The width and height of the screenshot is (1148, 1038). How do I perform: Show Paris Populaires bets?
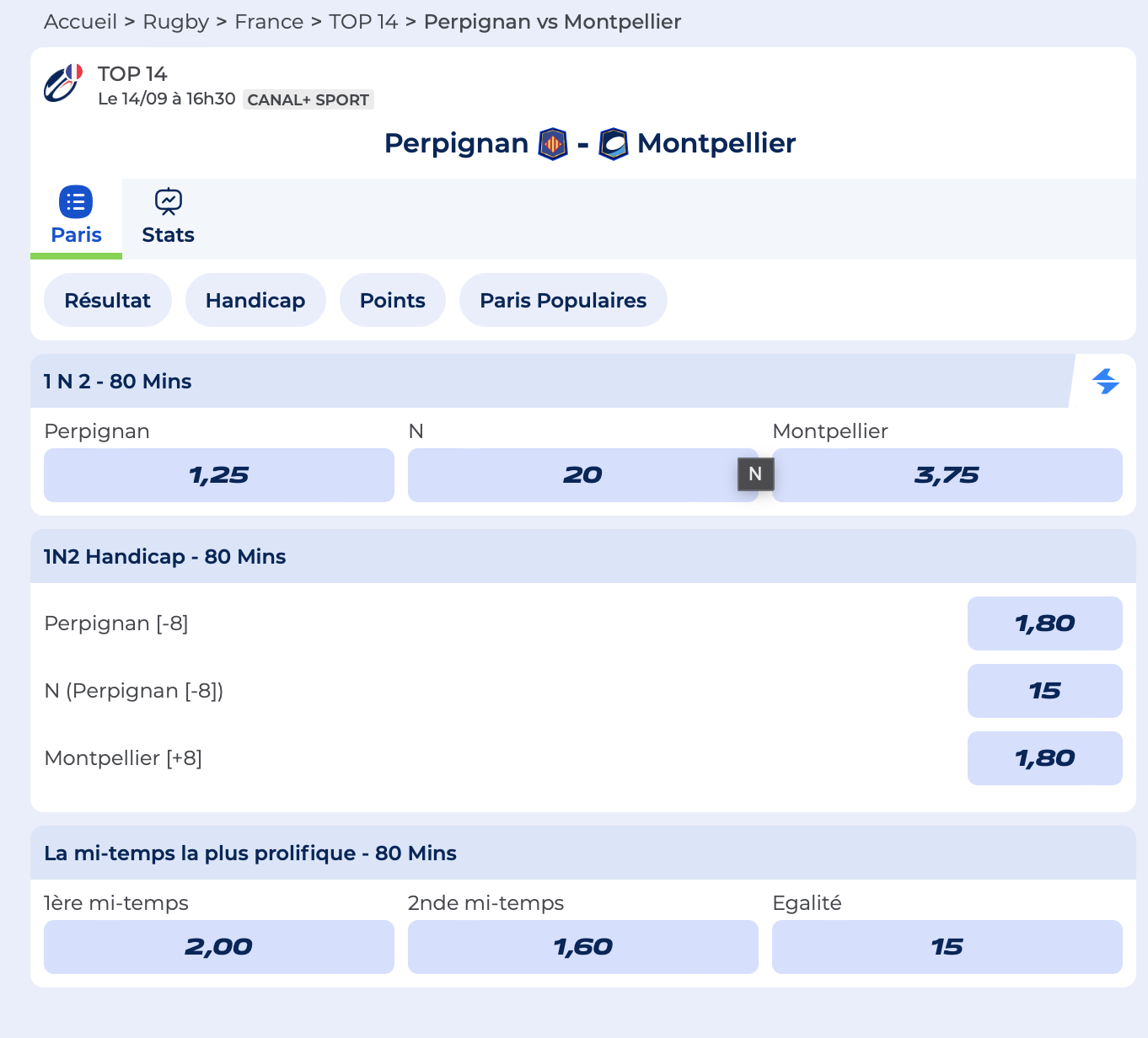click(x=563, y=300)
